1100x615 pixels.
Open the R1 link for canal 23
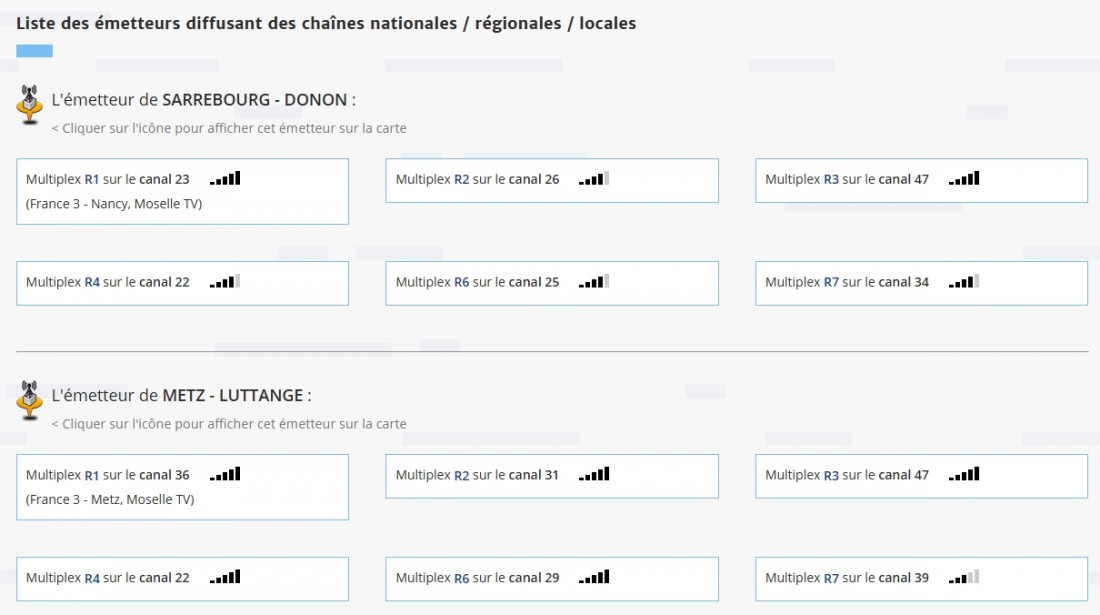tap(92, 180)
